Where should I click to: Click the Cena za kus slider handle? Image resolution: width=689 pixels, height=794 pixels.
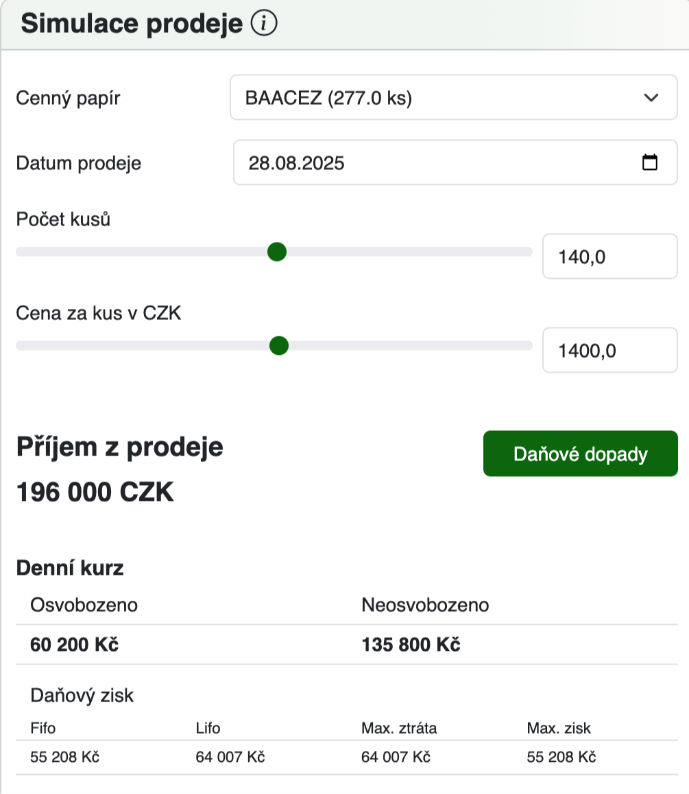[279, 346]
